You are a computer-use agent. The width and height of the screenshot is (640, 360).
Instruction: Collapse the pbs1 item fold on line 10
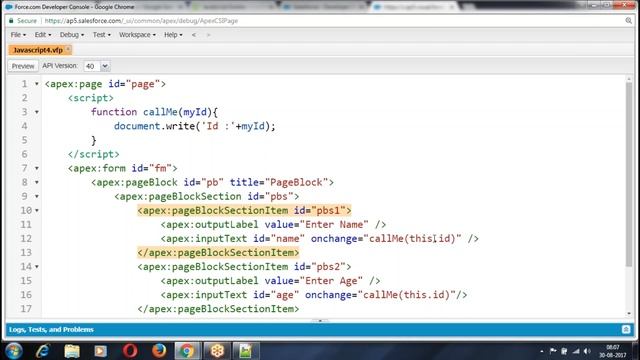pos(37,211)
